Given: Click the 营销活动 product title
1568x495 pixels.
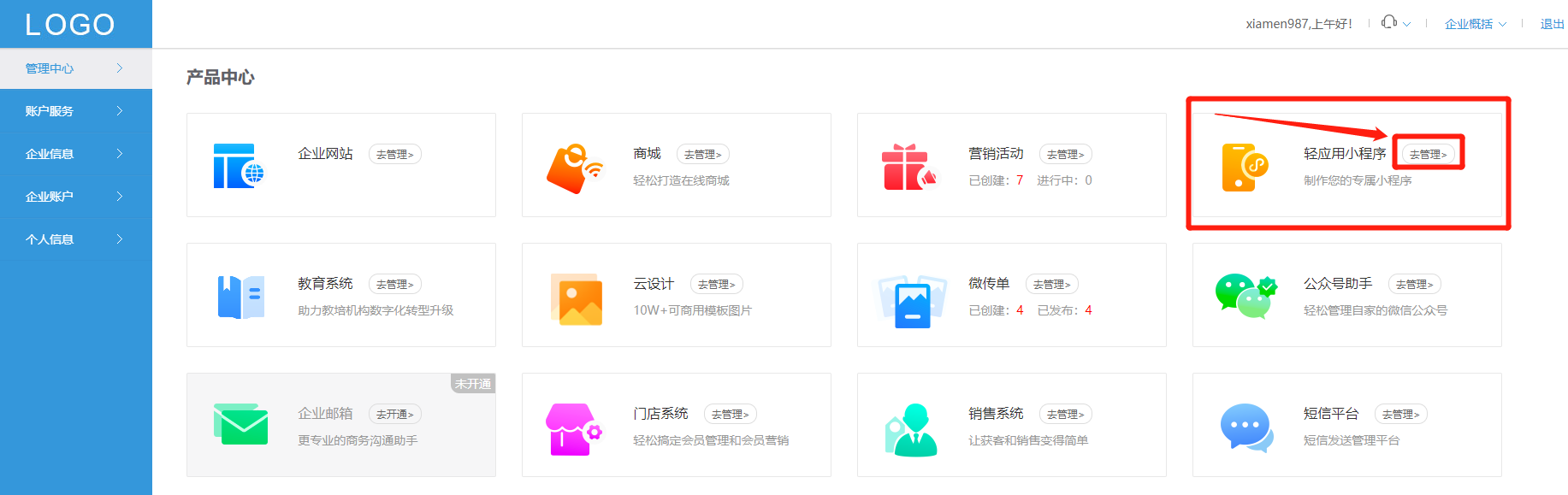Looking at the screenshot, I should point(996,154).
